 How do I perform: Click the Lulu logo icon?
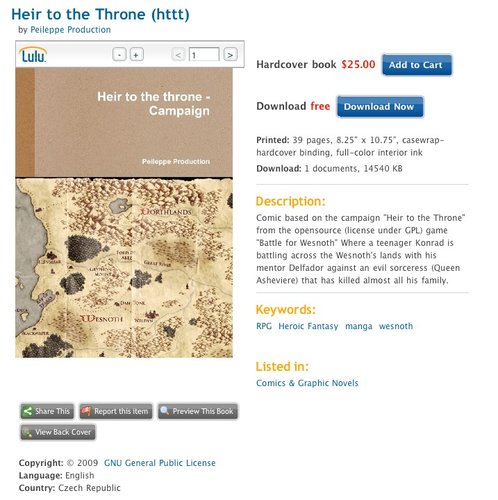pos(33,55)
